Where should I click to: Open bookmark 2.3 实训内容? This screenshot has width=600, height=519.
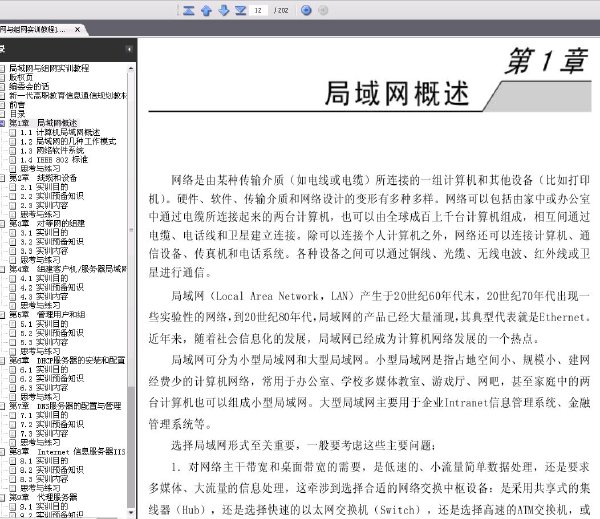[44, 205]
